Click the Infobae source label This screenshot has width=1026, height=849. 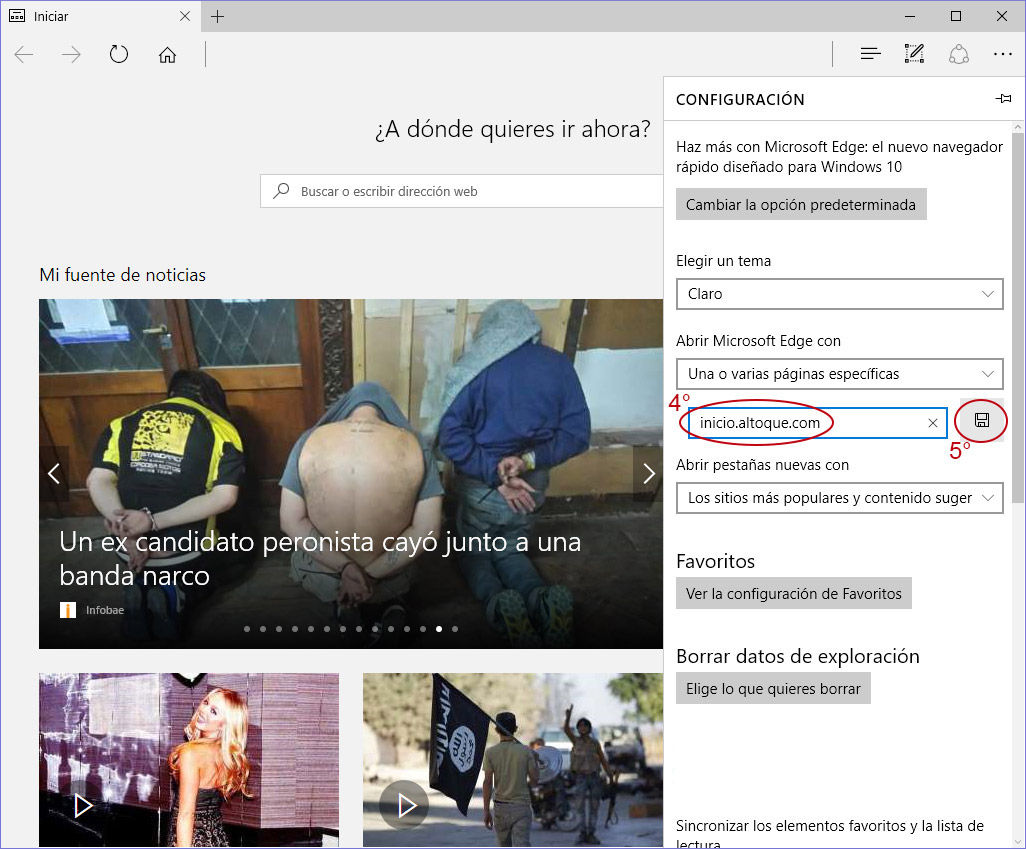coord(105,610)
